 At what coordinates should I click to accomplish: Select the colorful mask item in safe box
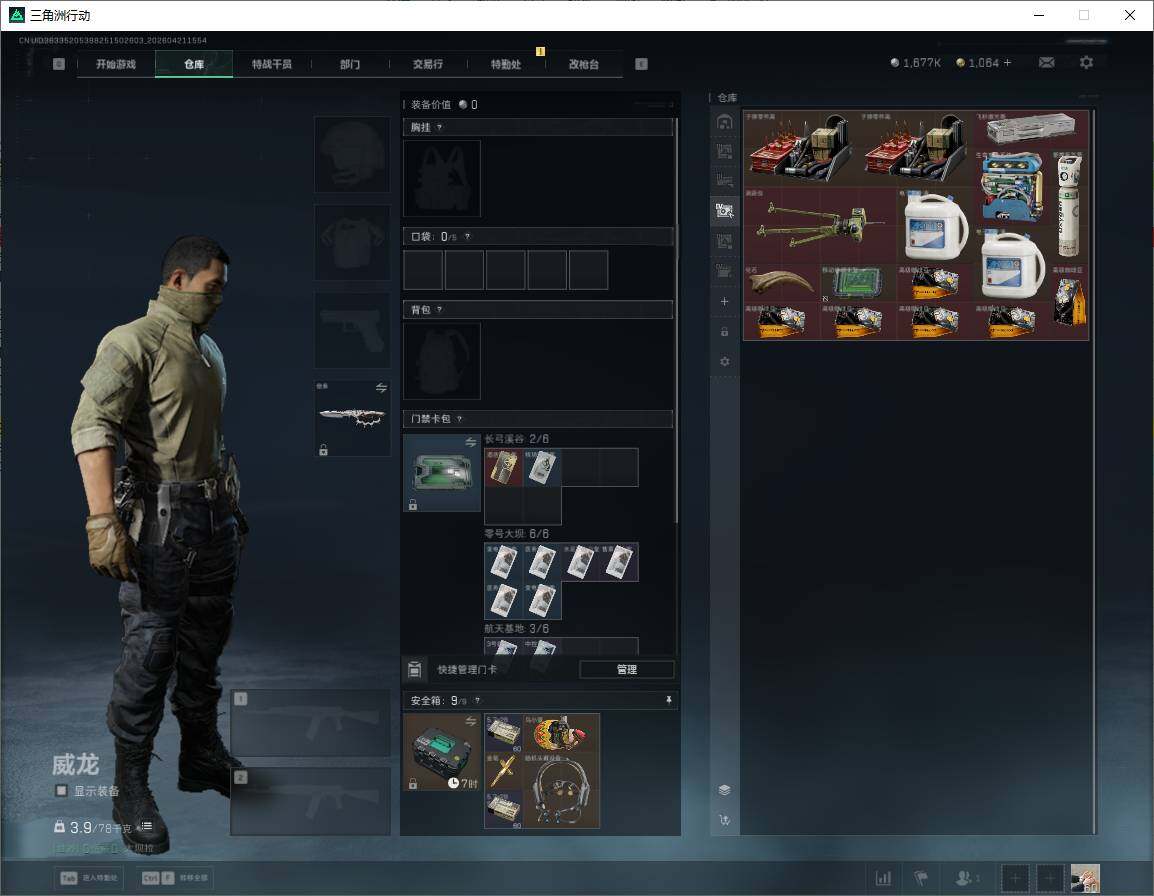point(562,733)
